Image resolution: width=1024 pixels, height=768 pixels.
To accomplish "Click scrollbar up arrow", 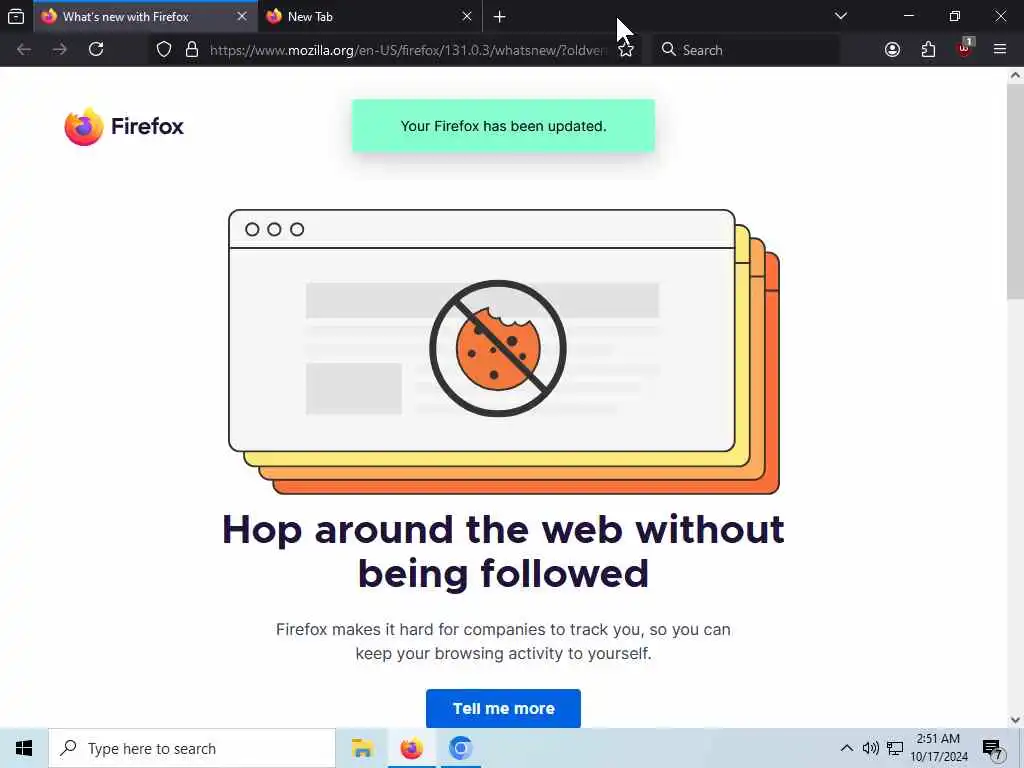I will 1015,76.
